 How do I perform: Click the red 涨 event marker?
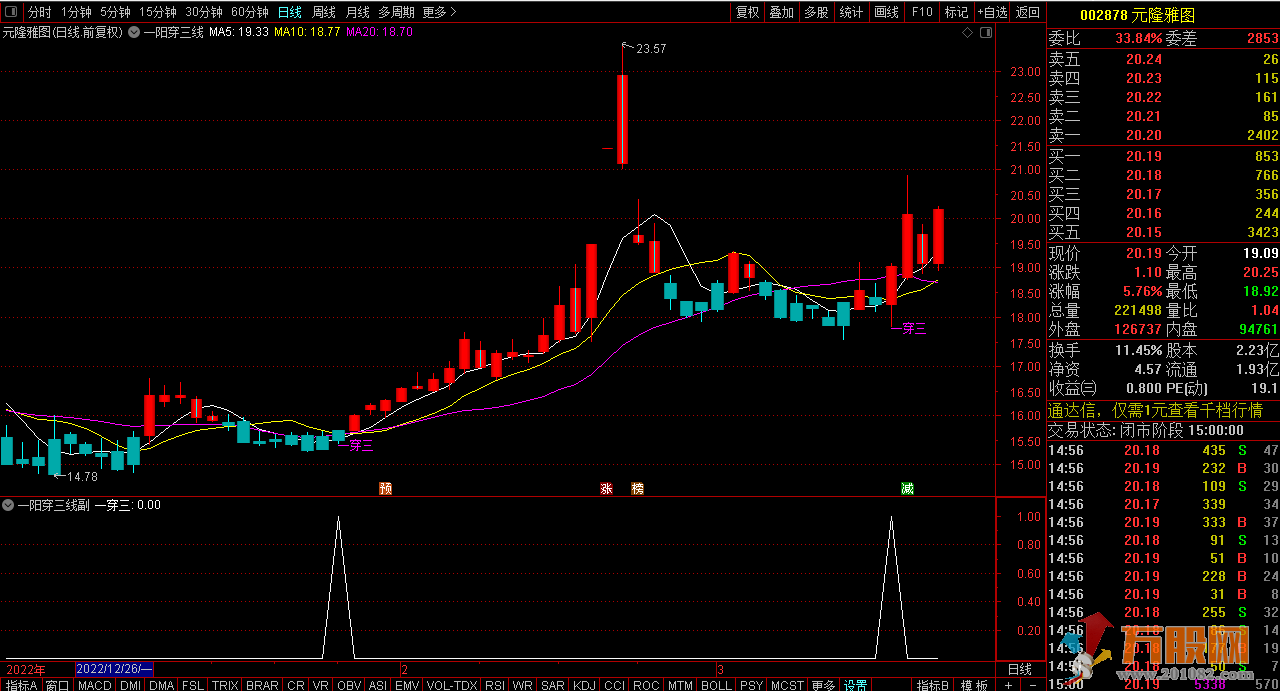(606, 488)
